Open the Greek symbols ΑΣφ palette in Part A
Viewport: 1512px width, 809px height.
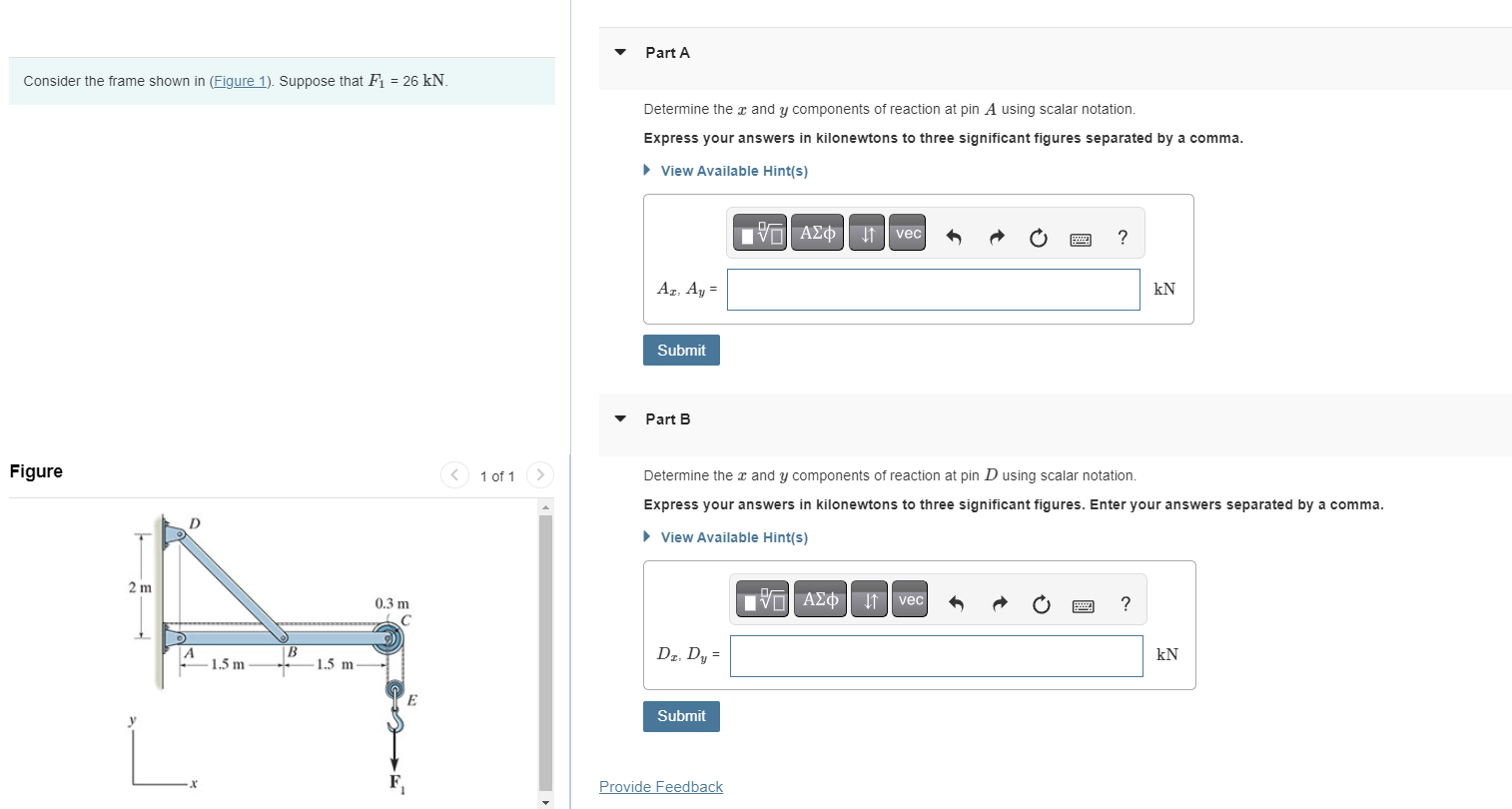[817, 232]
